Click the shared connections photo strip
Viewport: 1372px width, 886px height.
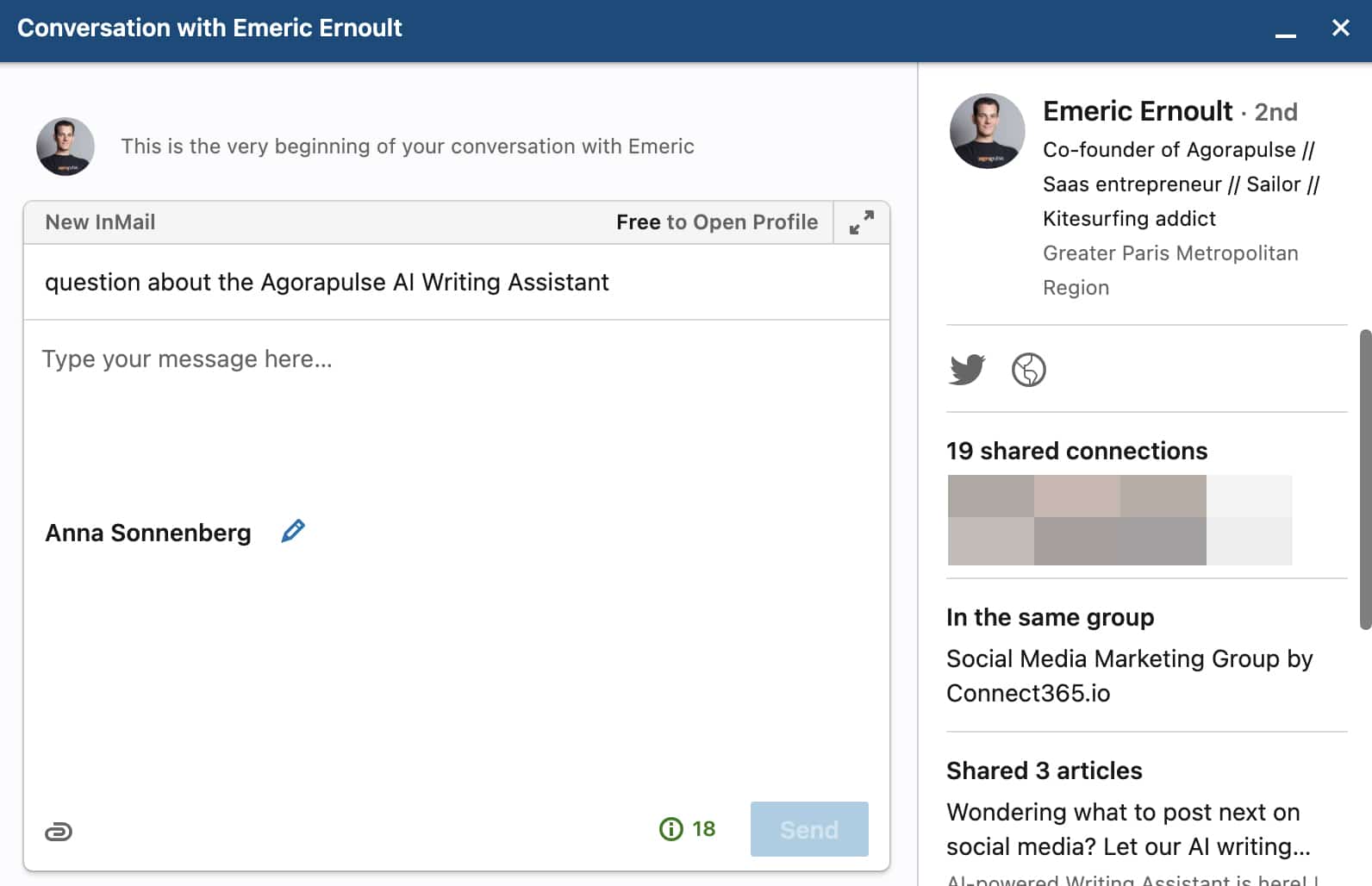click(1119, 520)
